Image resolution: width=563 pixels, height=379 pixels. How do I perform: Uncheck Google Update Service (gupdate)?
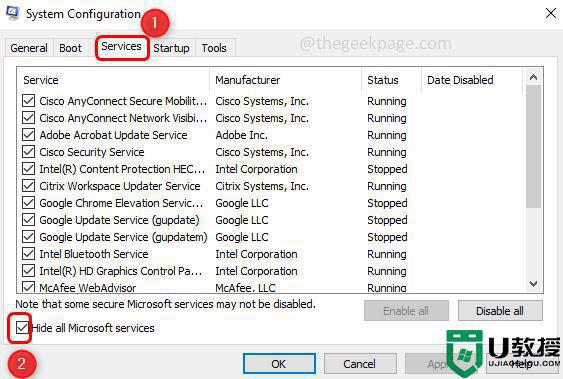[28, 220]
